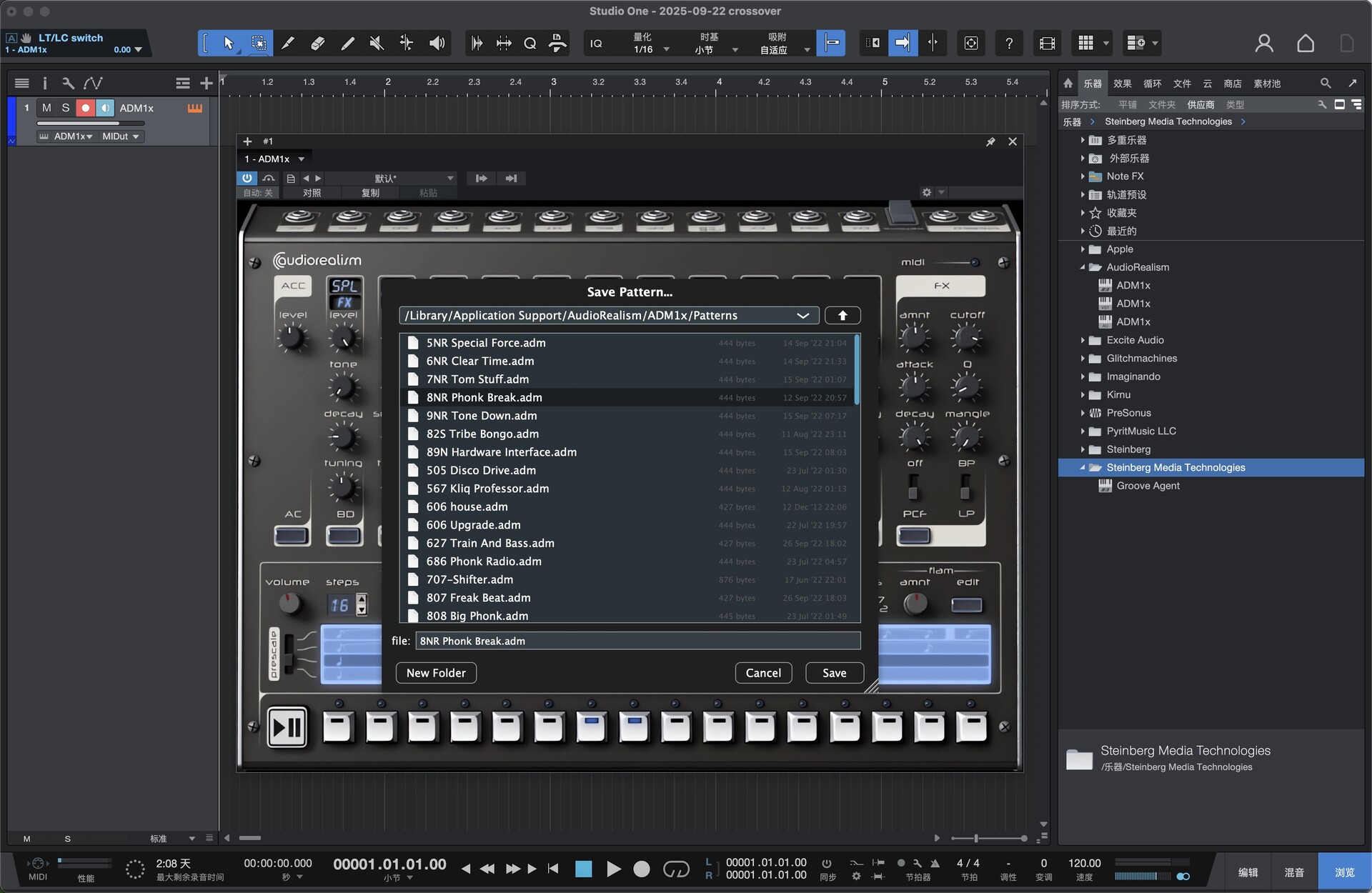Switch to the 素材池 browser tab
The width and height of the screenshot is (1372, 893).
point(1266,84)
